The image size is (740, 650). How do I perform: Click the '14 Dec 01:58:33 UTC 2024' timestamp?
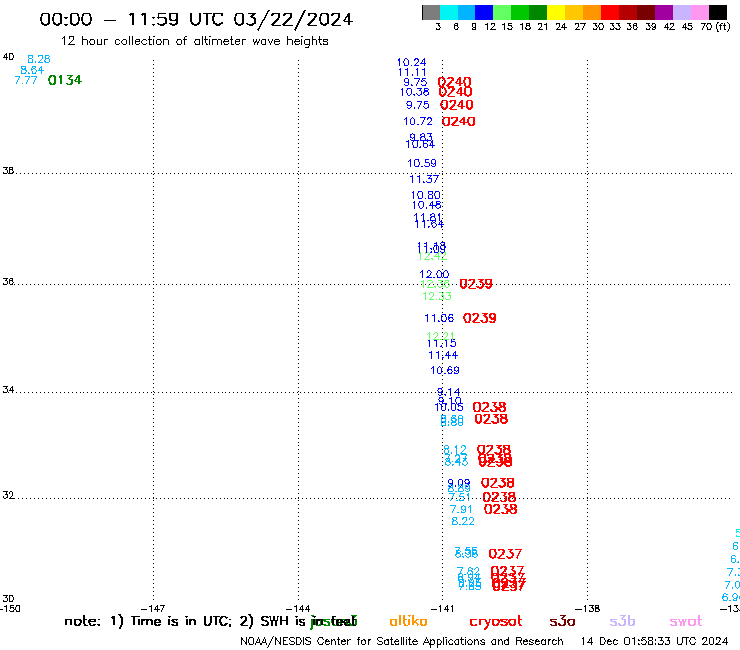pyautogui.click(x=655, y=642)
